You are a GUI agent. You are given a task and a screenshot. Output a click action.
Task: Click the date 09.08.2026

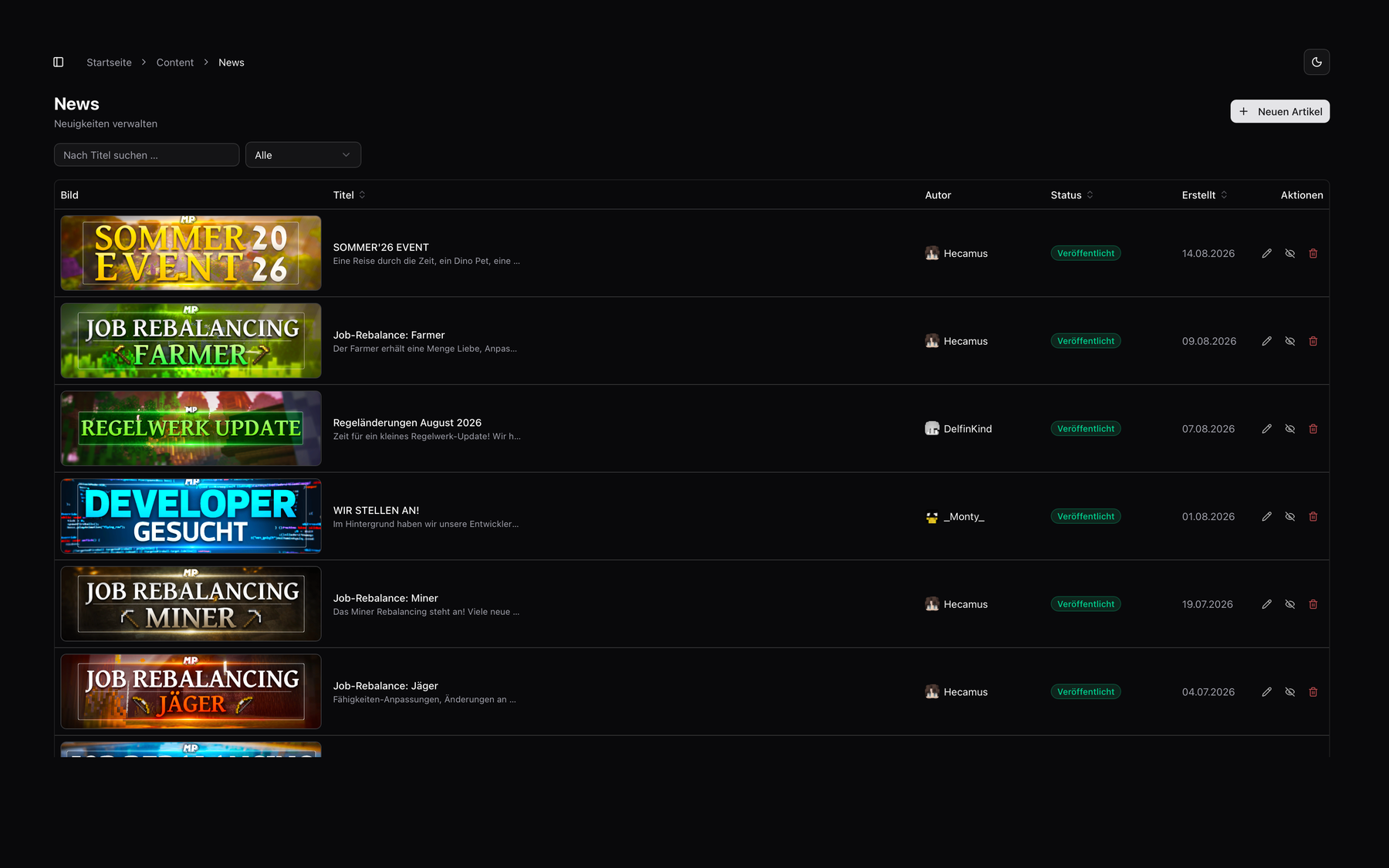click(x=1208, y=341)
